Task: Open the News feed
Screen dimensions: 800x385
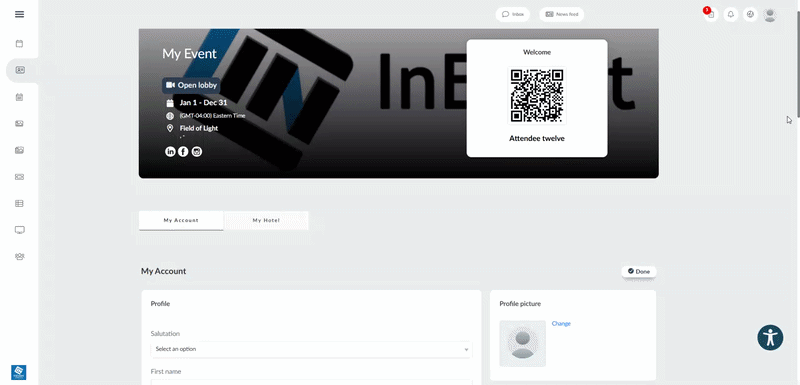Action: click(x=562, y=14)
